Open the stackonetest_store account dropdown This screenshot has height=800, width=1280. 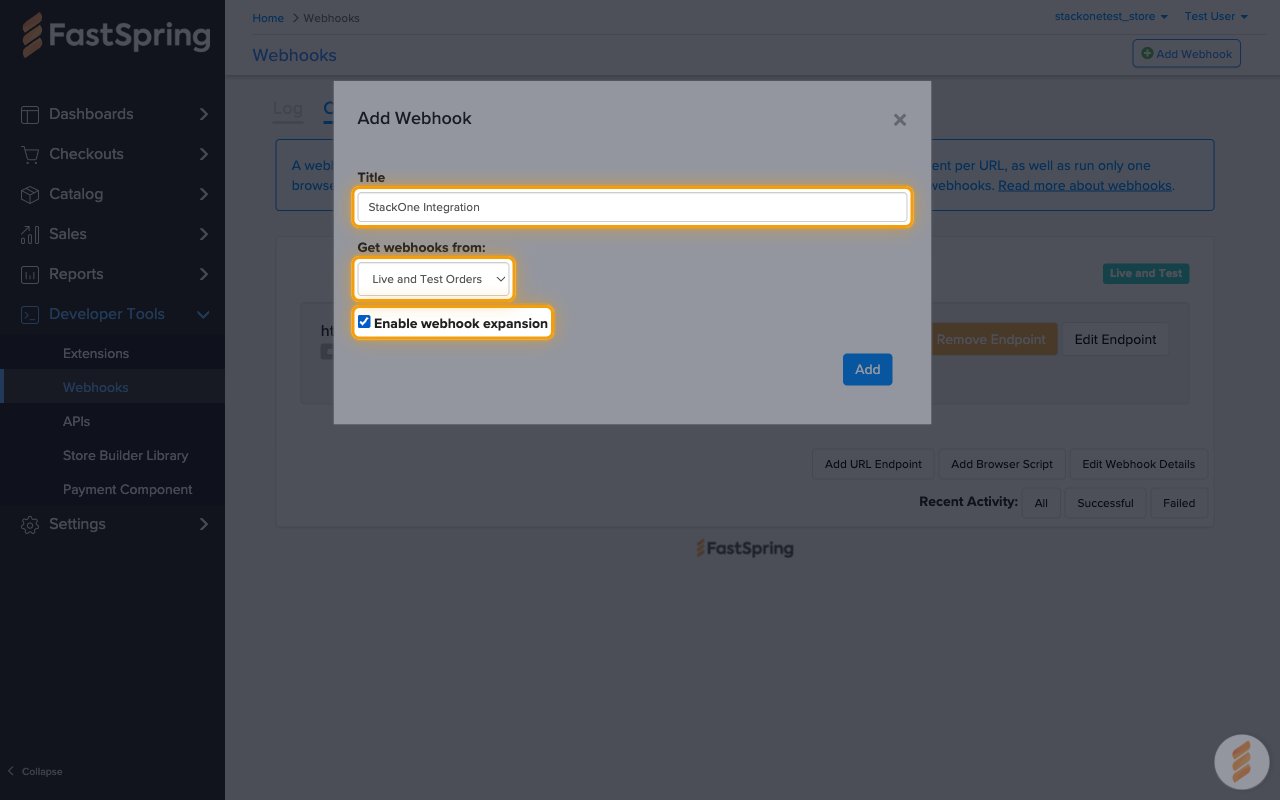(1111, 16)
